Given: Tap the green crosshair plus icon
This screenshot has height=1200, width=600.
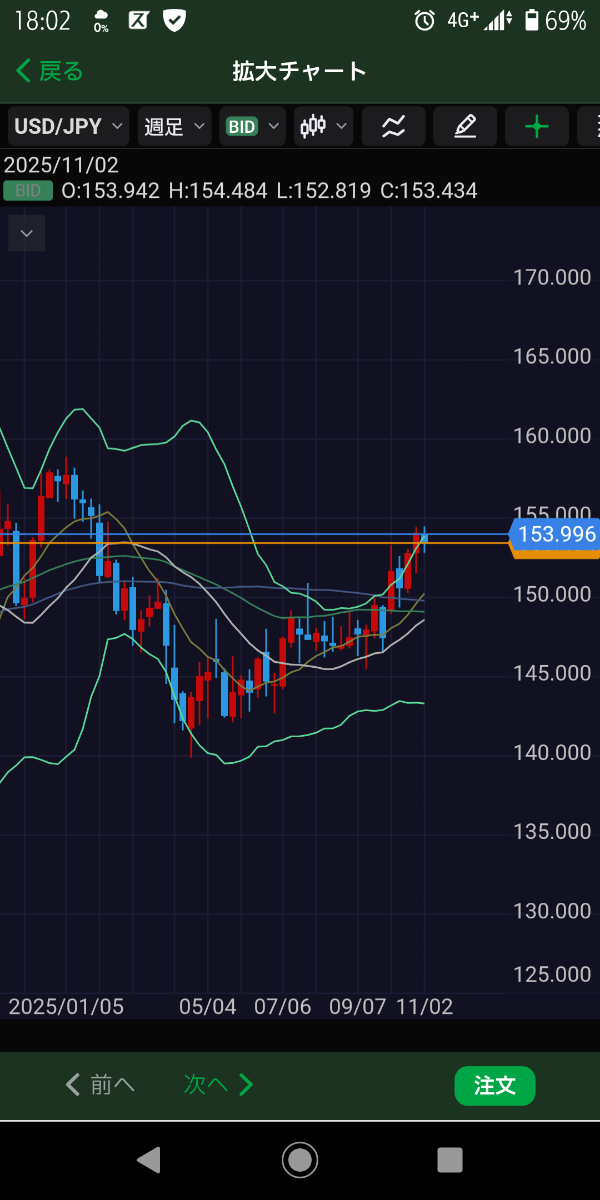Looking at the screenshot, I should 537,126.
